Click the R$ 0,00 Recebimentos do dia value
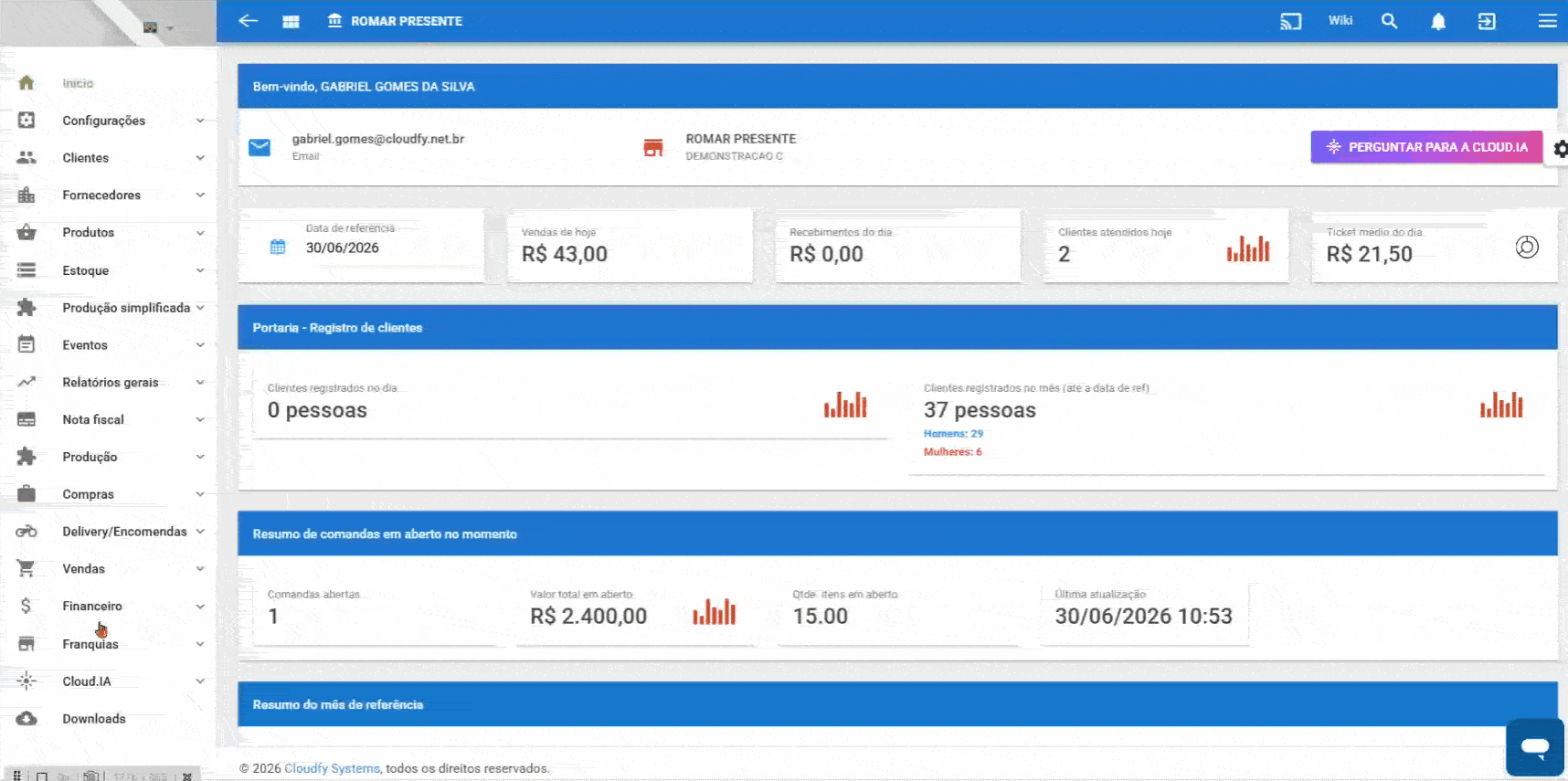 point(827,255)
